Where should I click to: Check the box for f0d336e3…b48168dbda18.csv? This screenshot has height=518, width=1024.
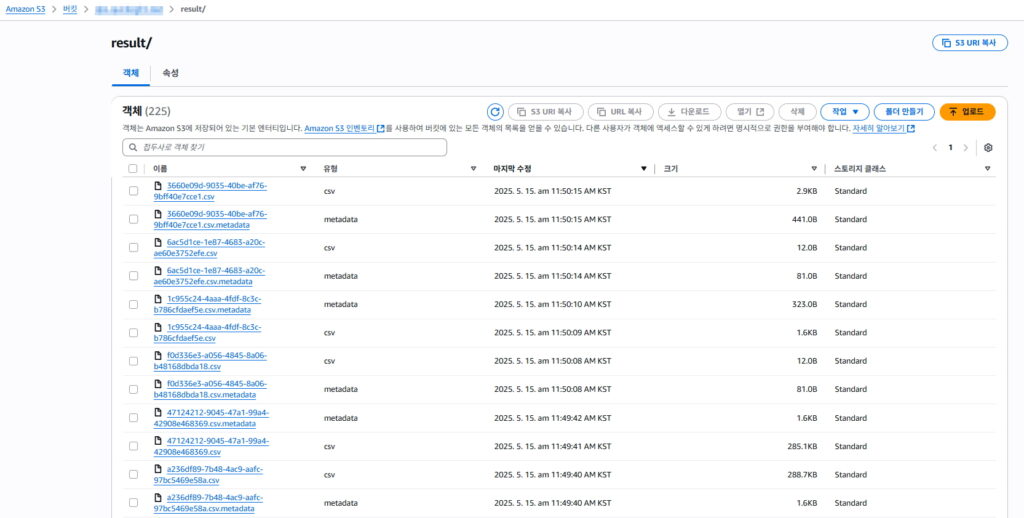pos(133,361)
